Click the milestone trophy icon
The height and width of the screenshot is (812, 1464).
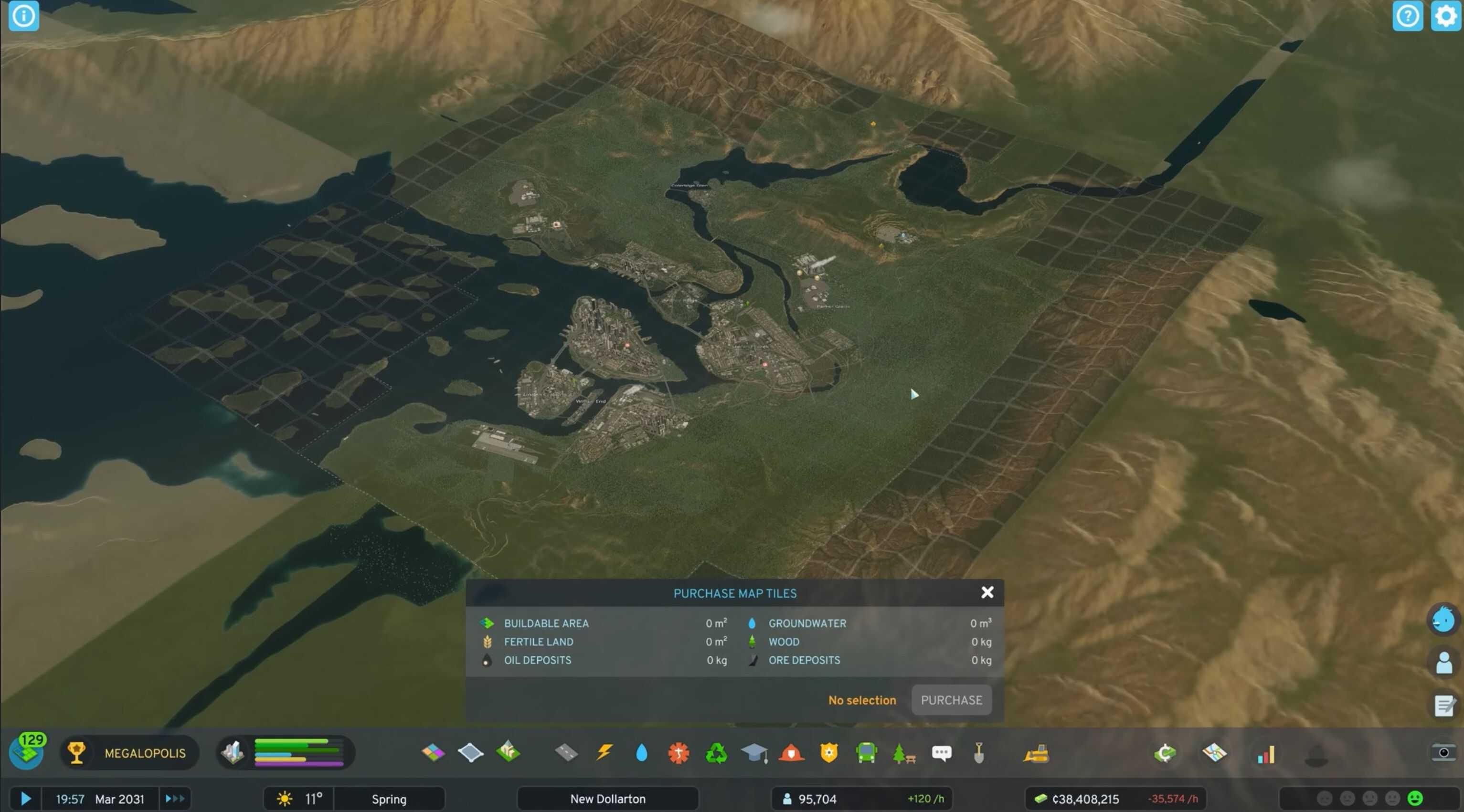click(x=77, y=752)
